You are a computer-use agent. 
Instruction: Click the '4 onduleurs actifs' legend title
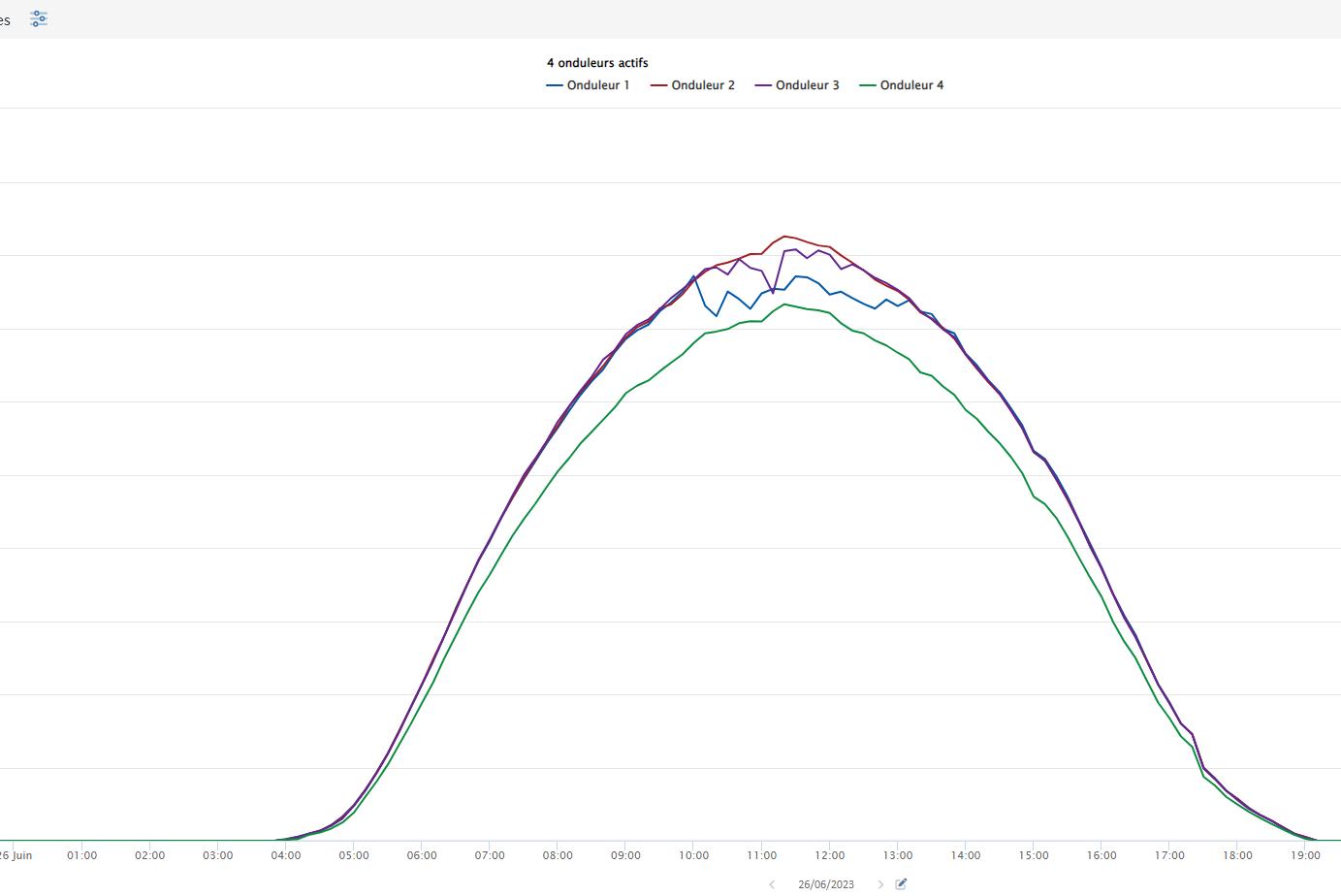coord(597,63)
